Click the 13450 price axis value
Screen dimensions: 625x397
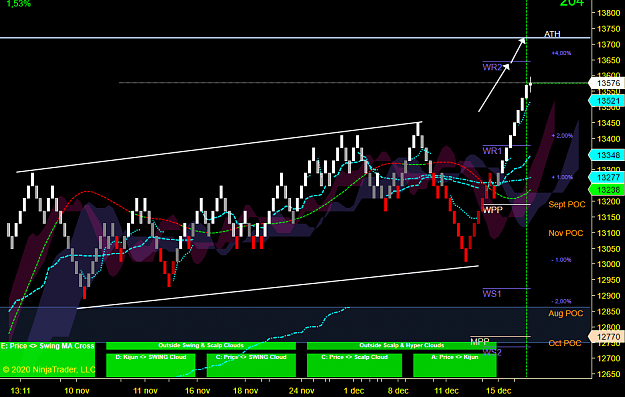pos(608,123)
